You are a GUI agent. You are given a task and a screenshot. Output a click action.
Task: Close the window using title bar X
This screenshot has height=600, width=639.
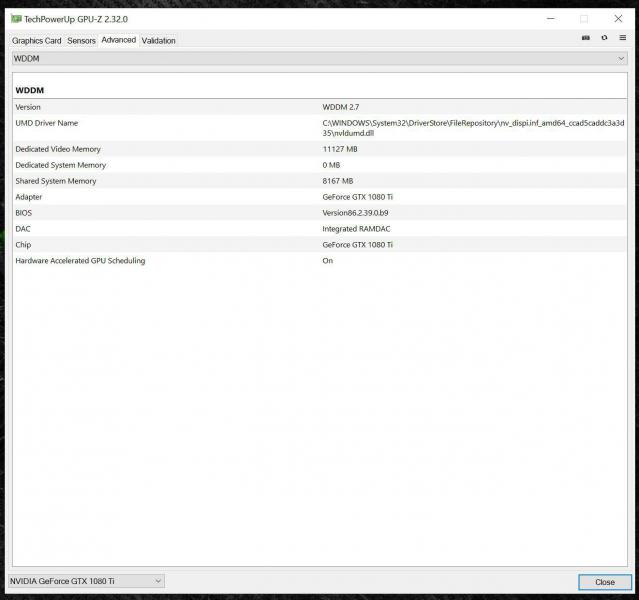tap(618, 18)
